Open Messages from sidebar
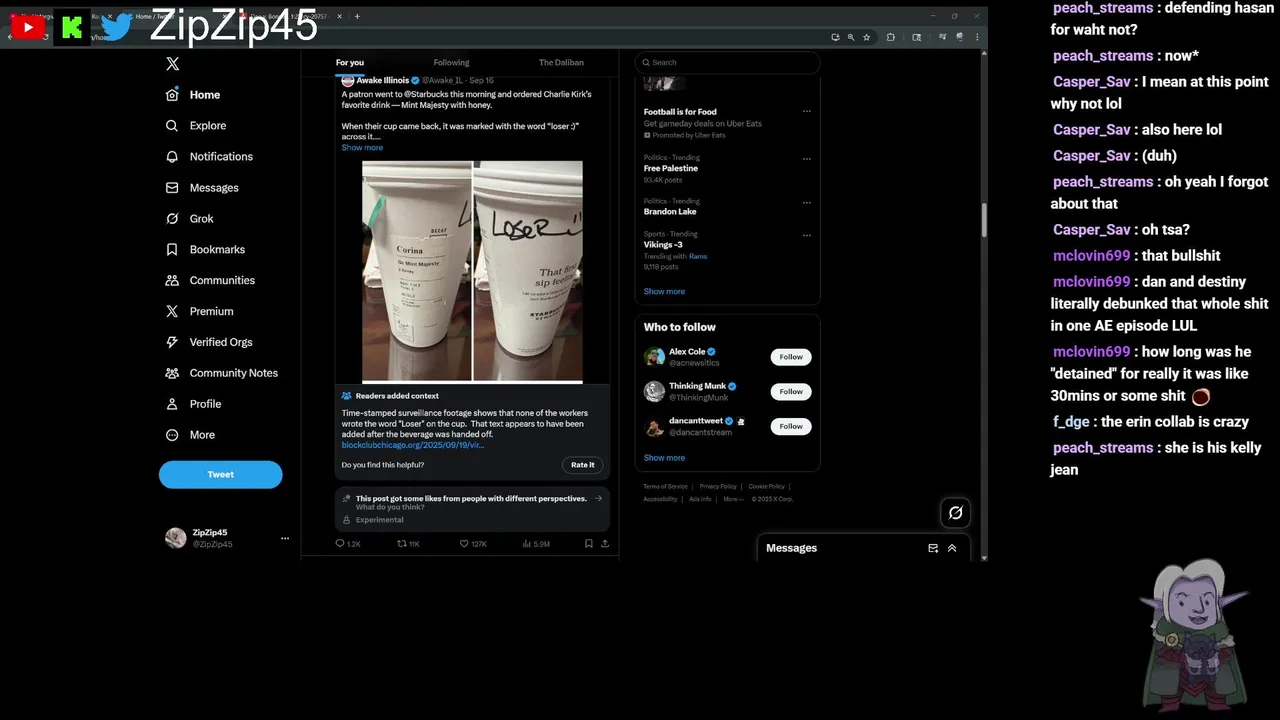 202,188
